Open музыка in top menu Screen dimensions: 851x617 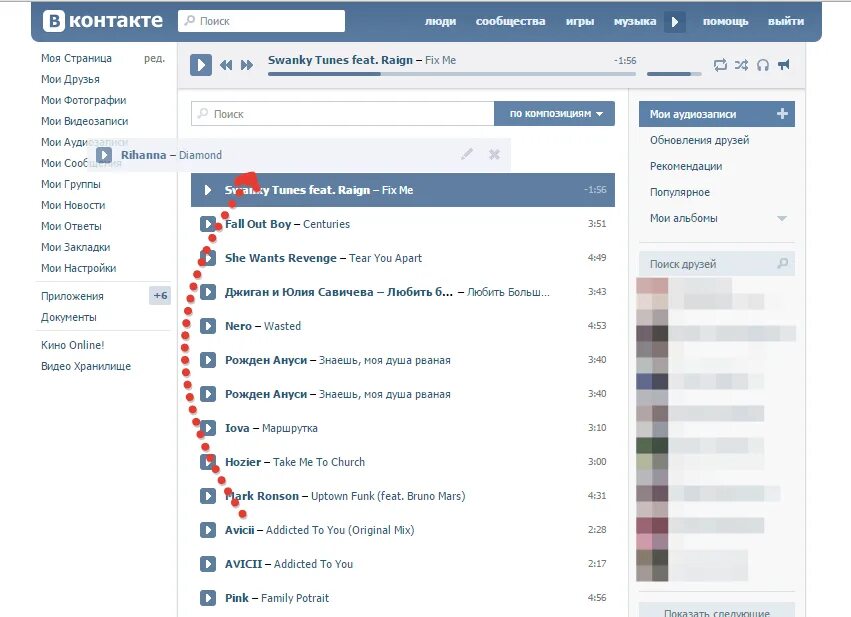[x=635, y=21]
